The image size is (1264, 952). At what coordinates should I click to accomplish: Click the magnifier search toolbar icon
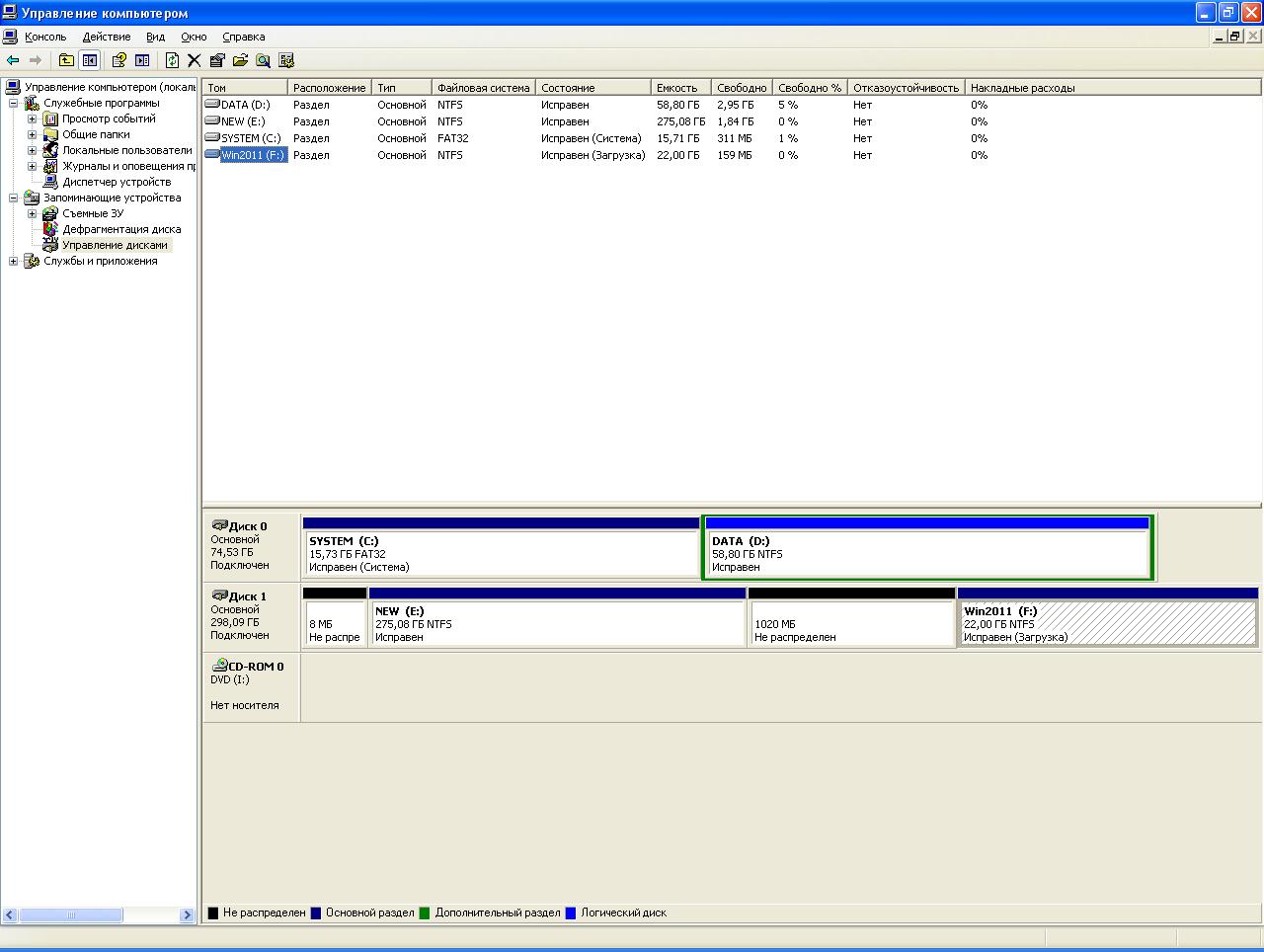pos(263,60)
